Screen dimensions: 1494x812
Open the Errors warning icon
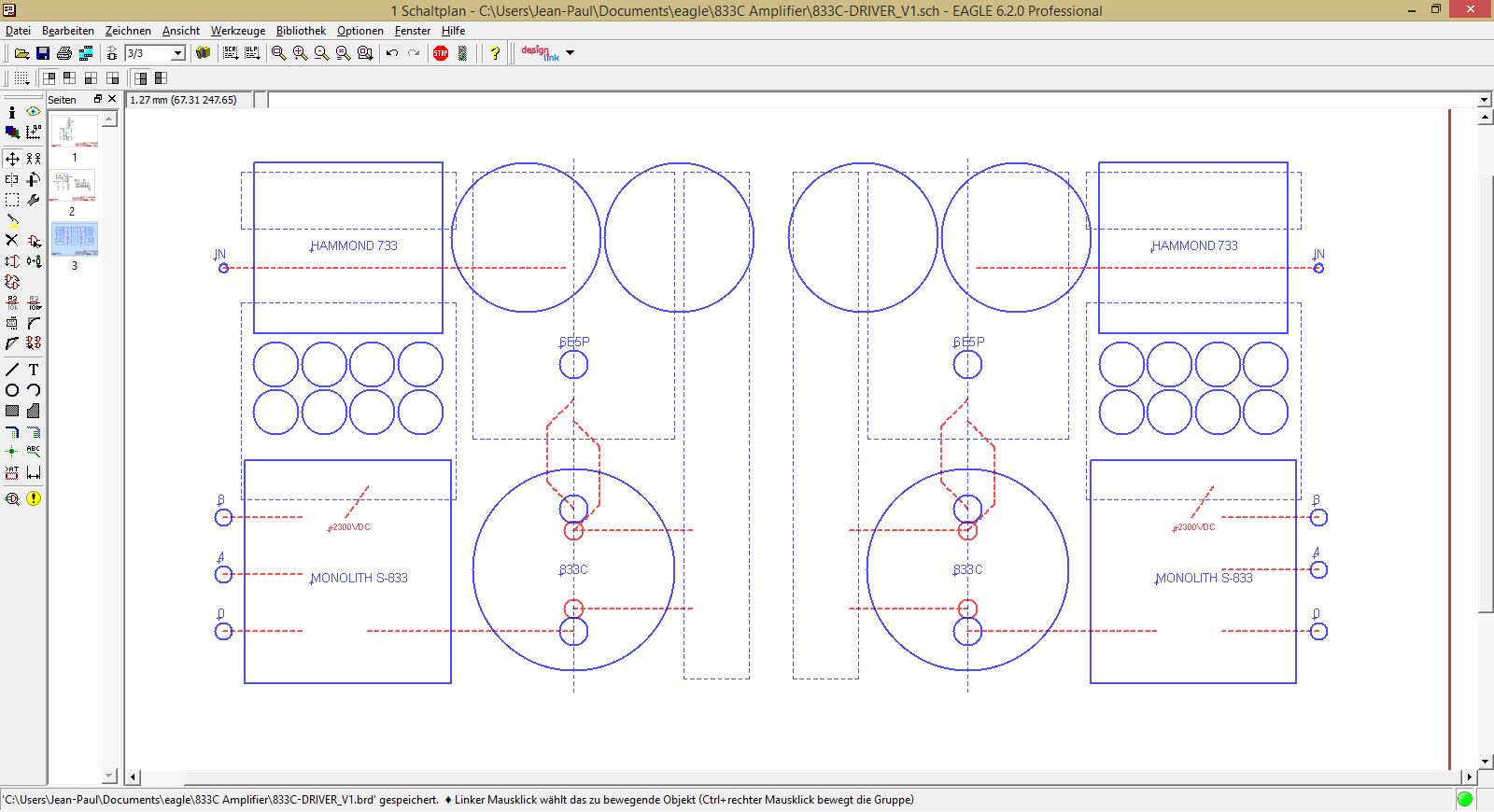click(34, 498)
